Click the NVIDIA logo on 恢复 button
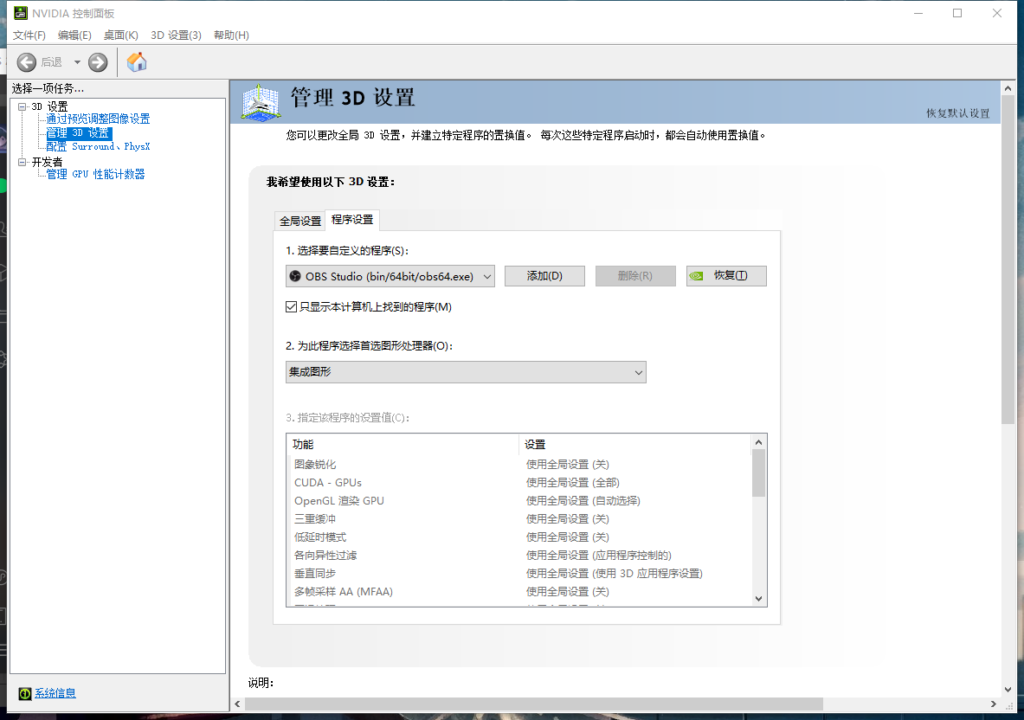Screen dimensions: 1024x720 698,276
